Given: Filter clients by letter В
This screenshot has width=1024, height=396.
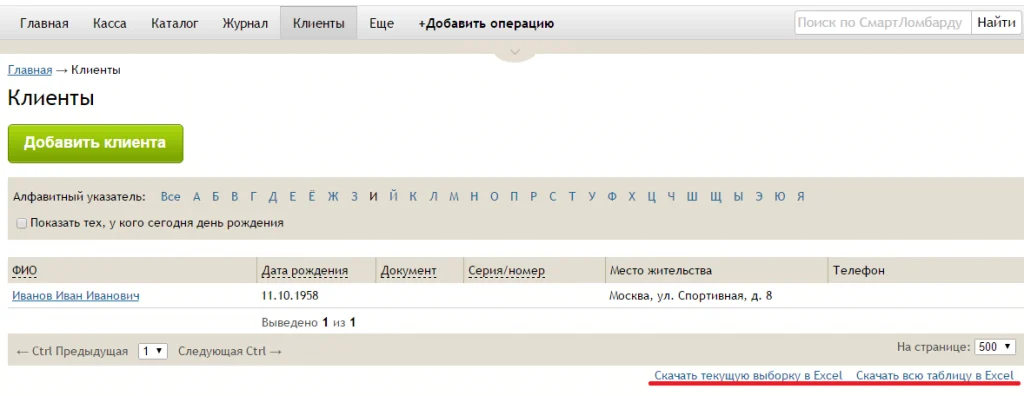Looking at the screenshot, I should click(234, 197).
